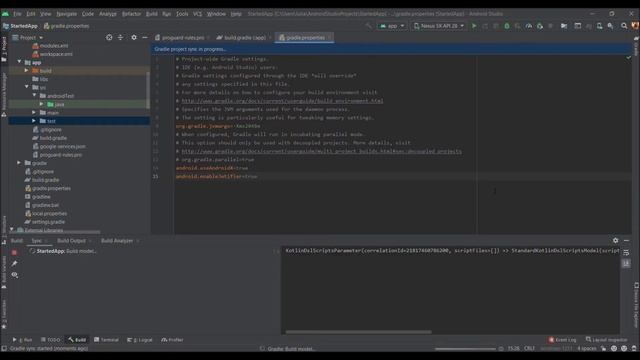Switch to the Build Output tab

(71, 241)
